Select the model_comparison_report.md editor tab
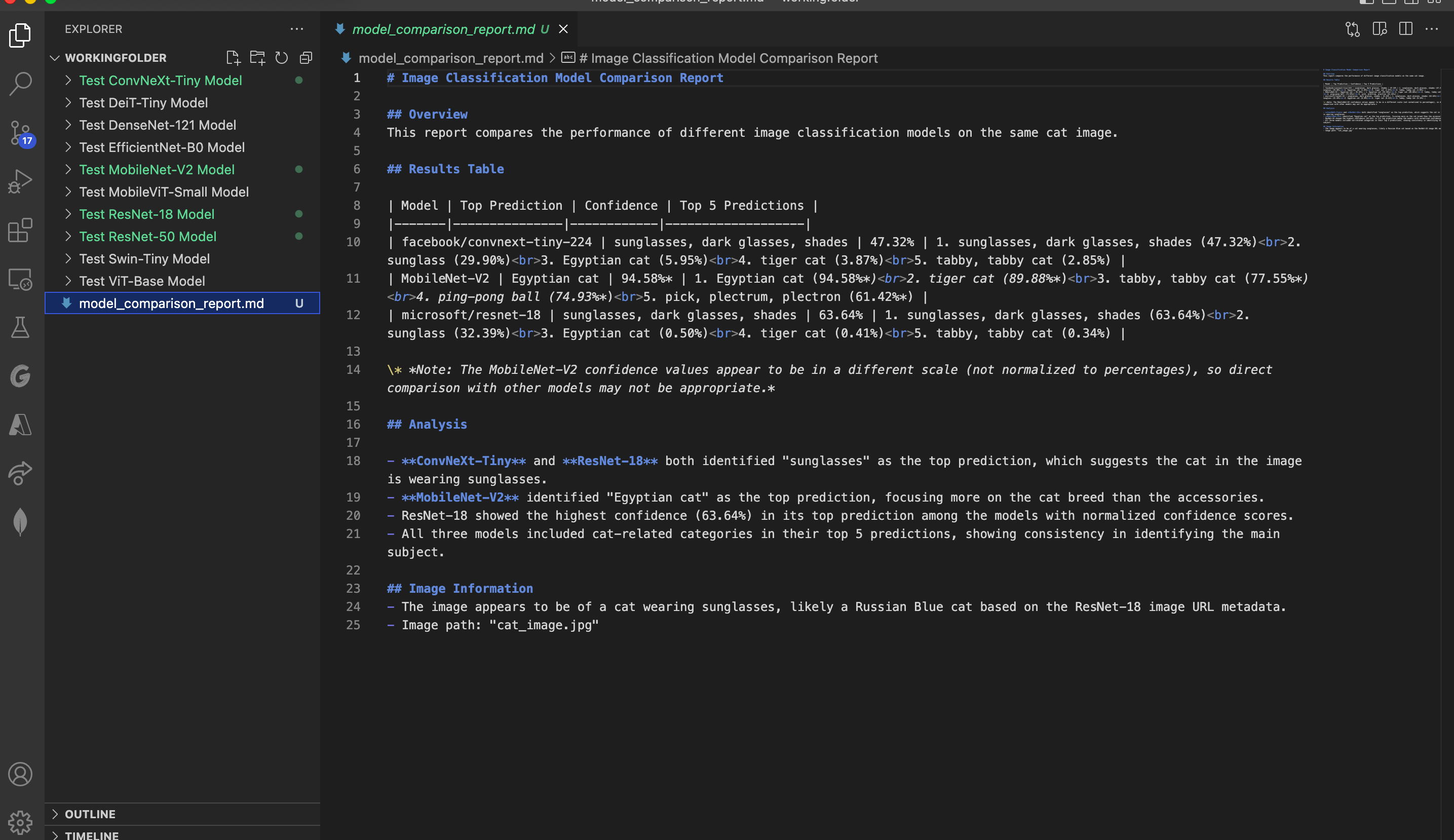 click(443, 29)
